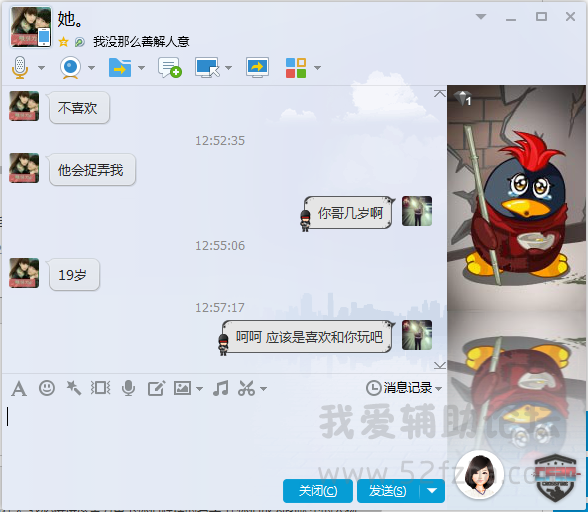Start video call using webcam icon
The height and width of the screenshot is (512, 588).
pos(70,68)
